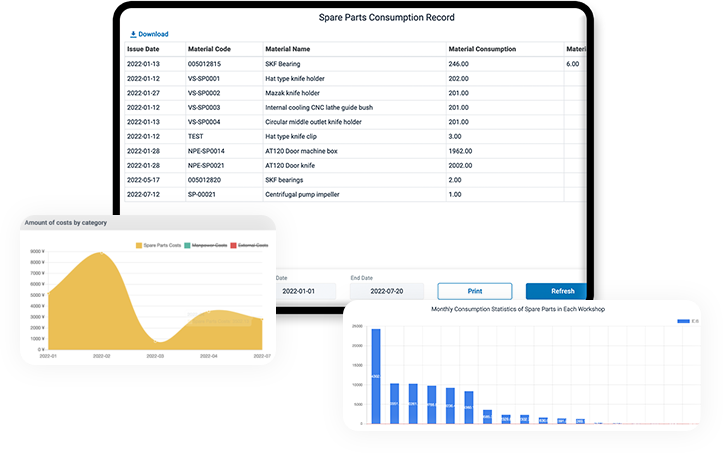Click the Print button
The width and height of the screenshot is (723, 453).
click(475, 291)
